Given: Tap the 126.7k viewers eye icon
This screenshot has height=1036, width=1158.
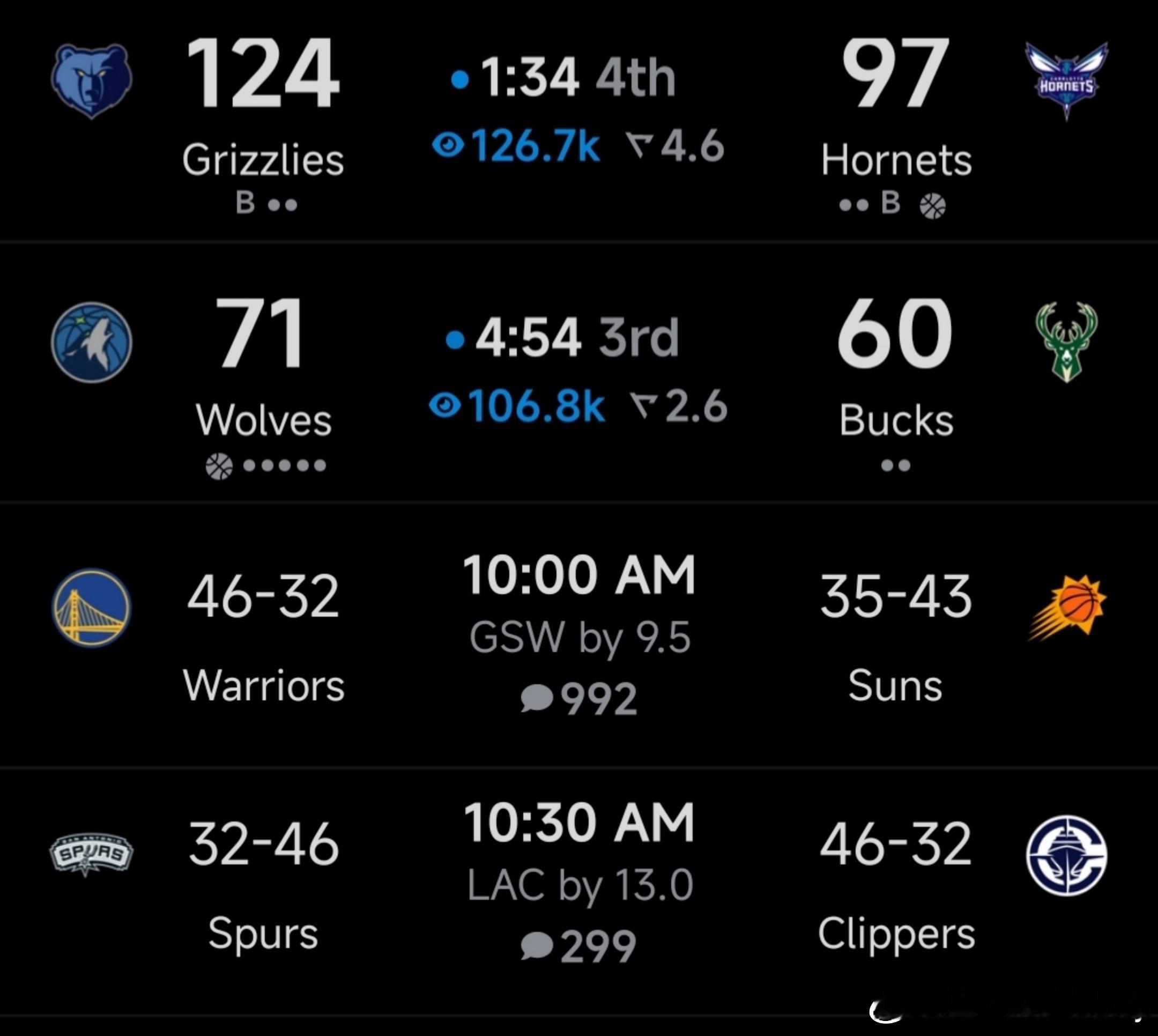Looking at the screenshot, I should (x=448, y=146).
